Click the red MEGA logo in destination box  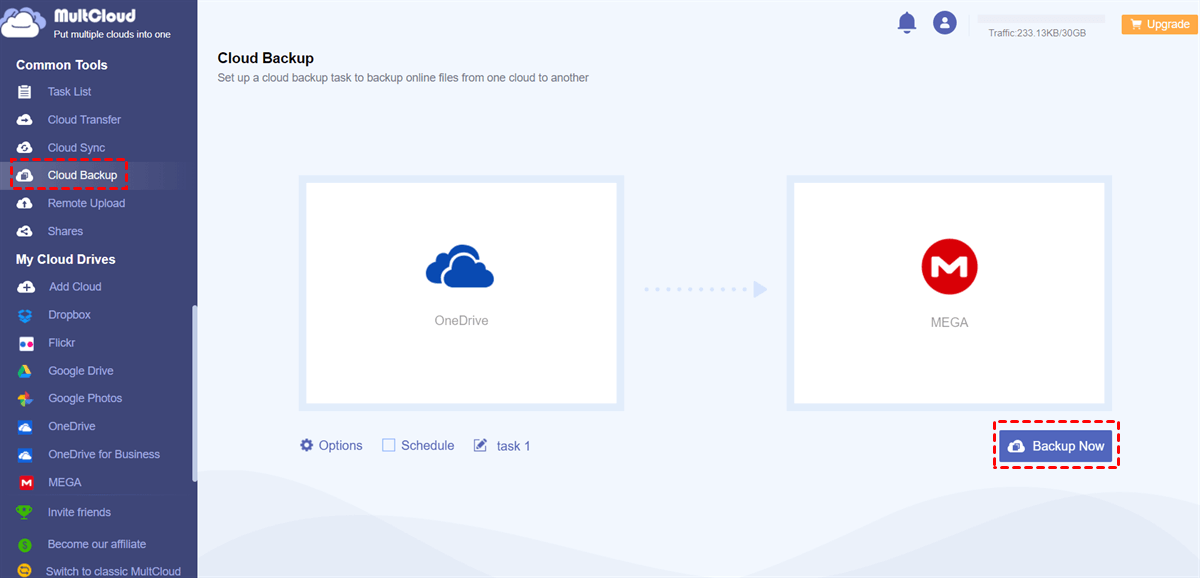[x=949, y=267]
